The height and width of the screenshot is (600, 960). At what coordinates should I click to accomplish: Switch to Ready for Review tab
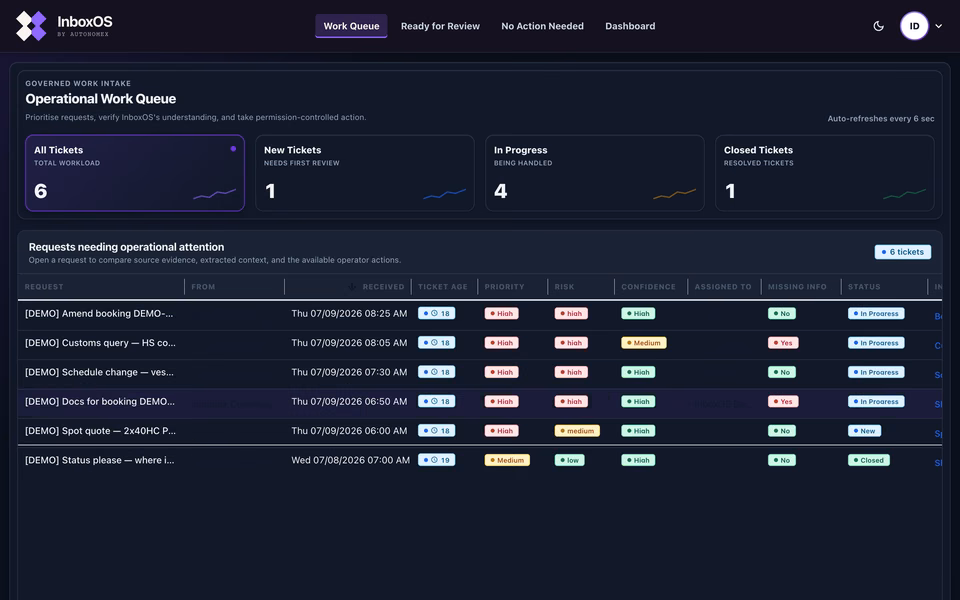click(440, 26)
